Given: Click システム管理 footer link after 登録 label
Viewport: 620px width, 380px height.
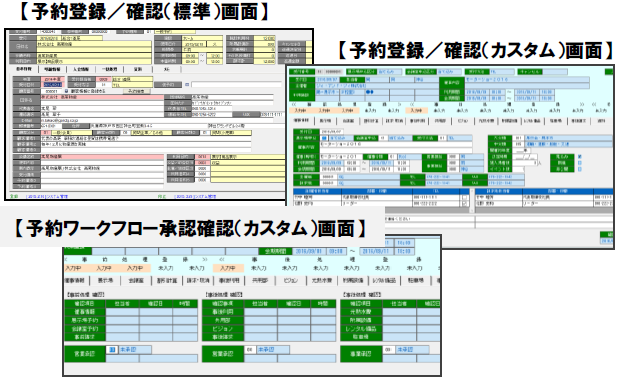Looking at the screenshot, I should click(47, 196).
